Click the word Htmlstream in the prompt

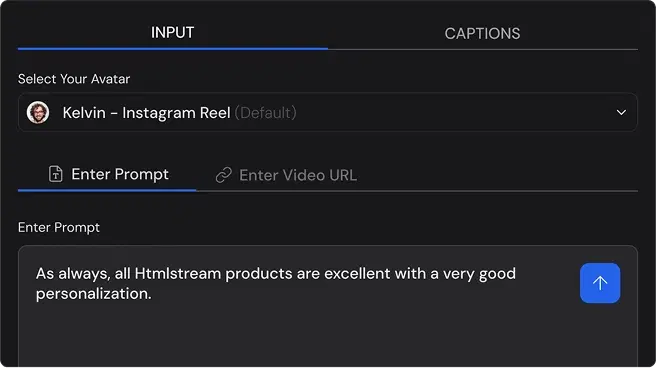pyautogui.click(x=178, y=273)
